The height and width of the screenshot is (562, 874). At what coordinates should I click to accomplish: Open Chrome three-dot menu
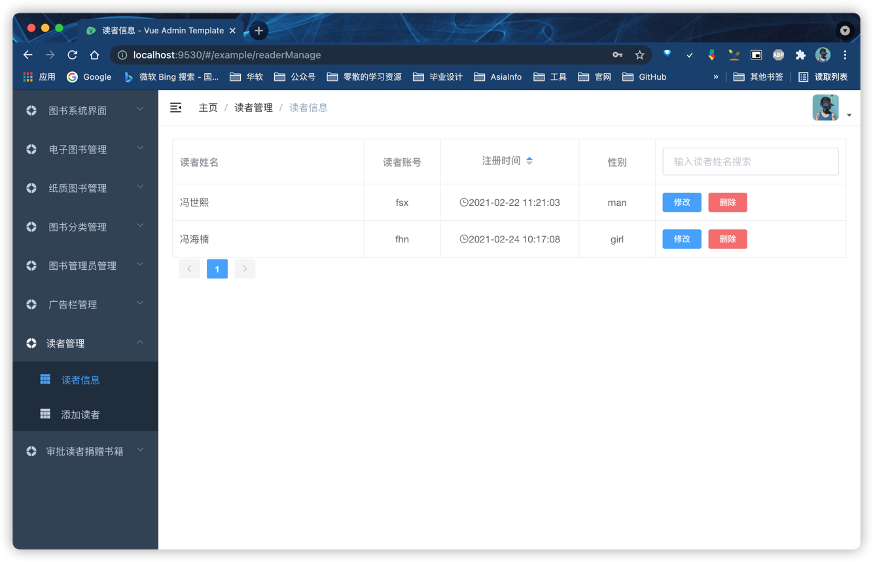pyautogui.click(x=845, y=55)
